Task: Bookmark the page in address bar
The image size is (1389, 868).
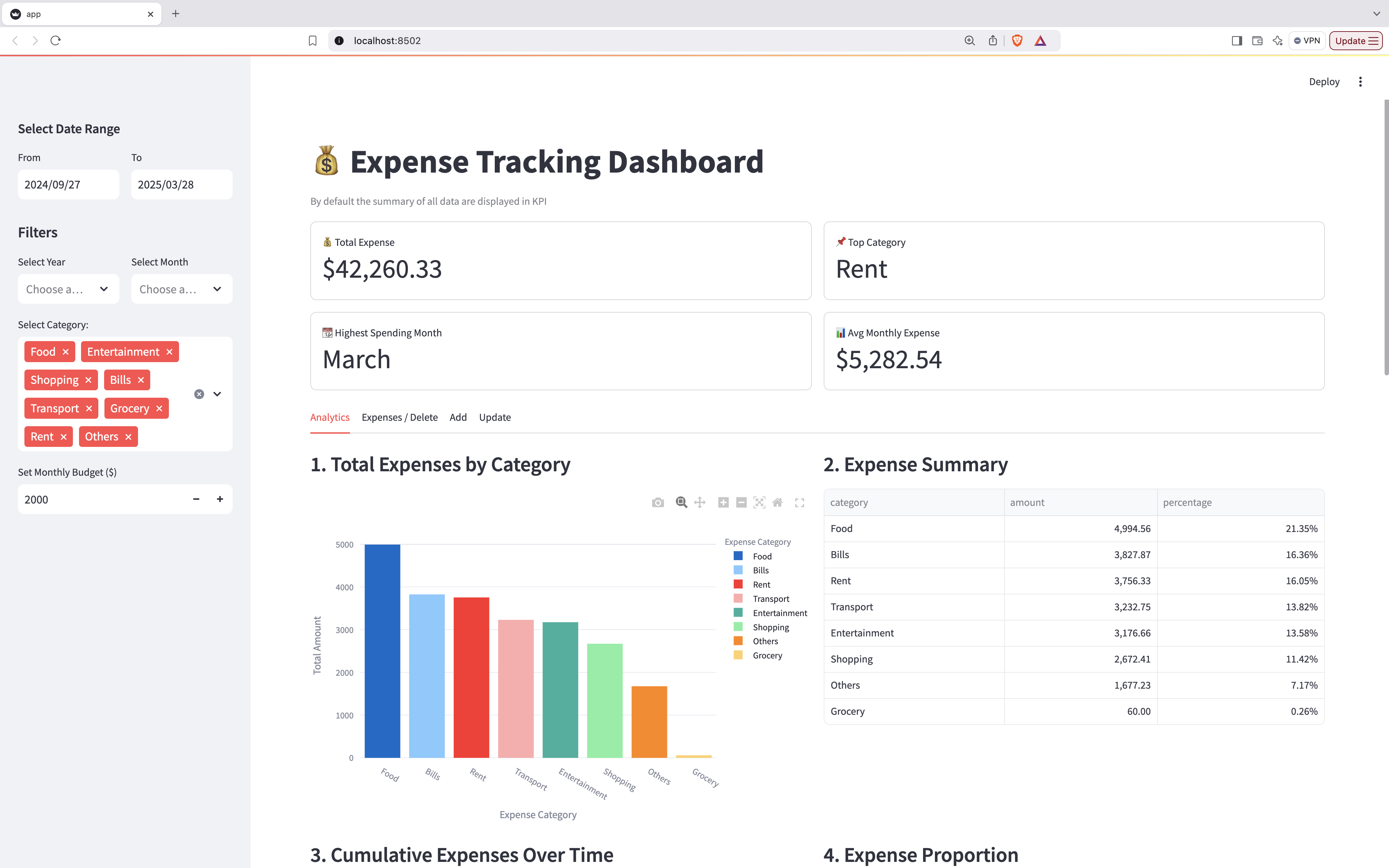Action: coord(313,41)
